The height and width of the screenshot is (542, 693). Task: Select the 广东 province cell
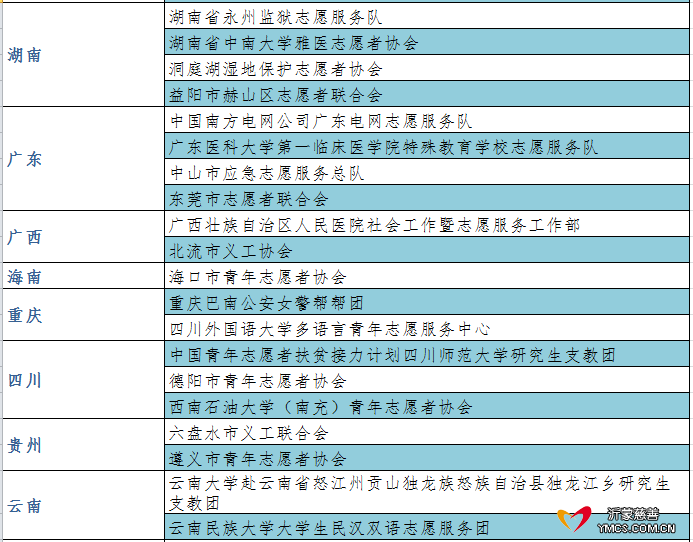click(84, 159)
